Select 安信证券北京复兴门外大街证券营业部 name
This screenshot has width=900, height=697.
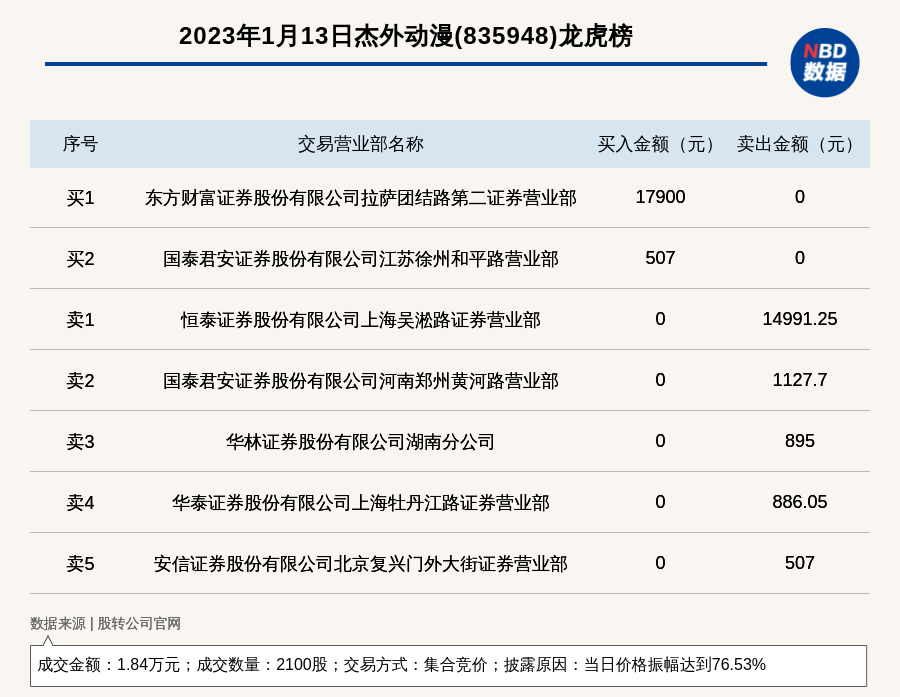tap(360, 564)
